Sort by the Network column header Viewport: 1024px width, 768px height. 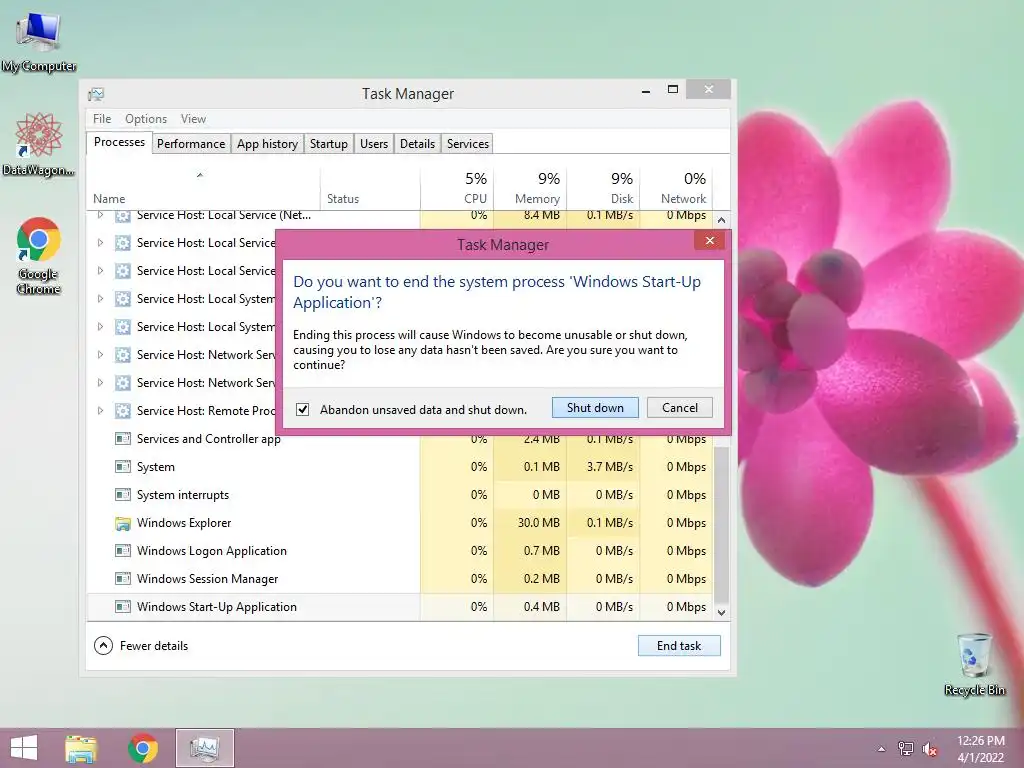(676, 189)
